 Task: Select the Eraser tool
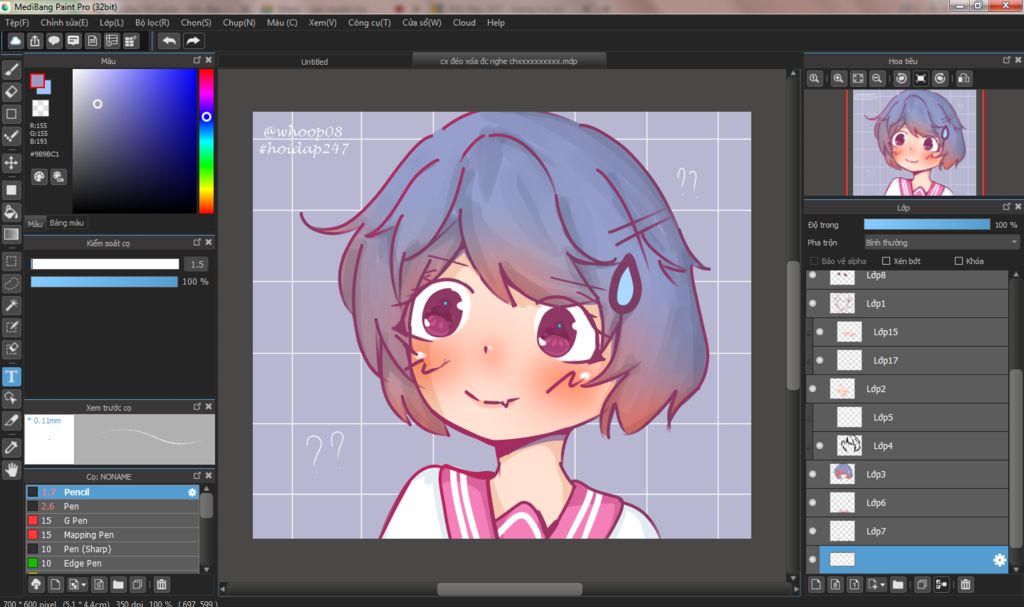pos(11,91)
